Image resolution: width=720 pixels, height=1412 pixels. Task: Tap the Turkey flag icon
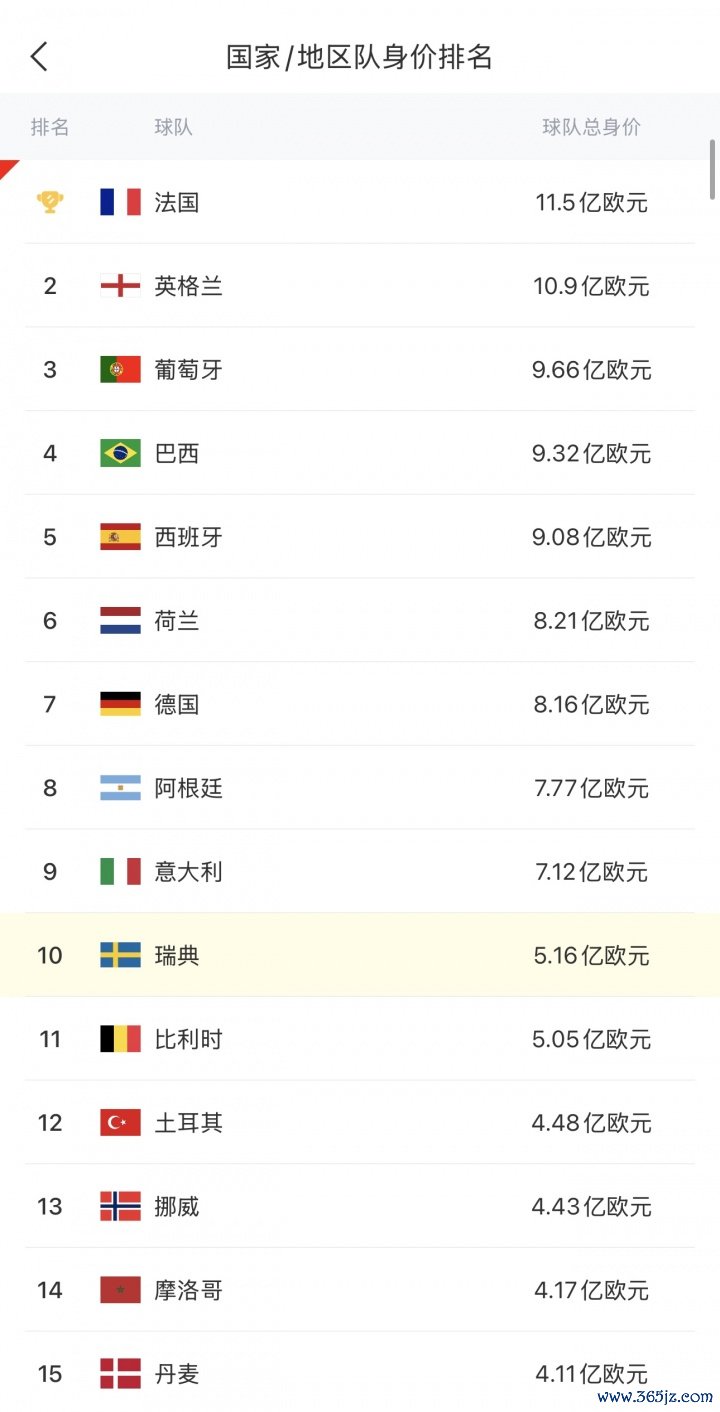pos(120,1122)
